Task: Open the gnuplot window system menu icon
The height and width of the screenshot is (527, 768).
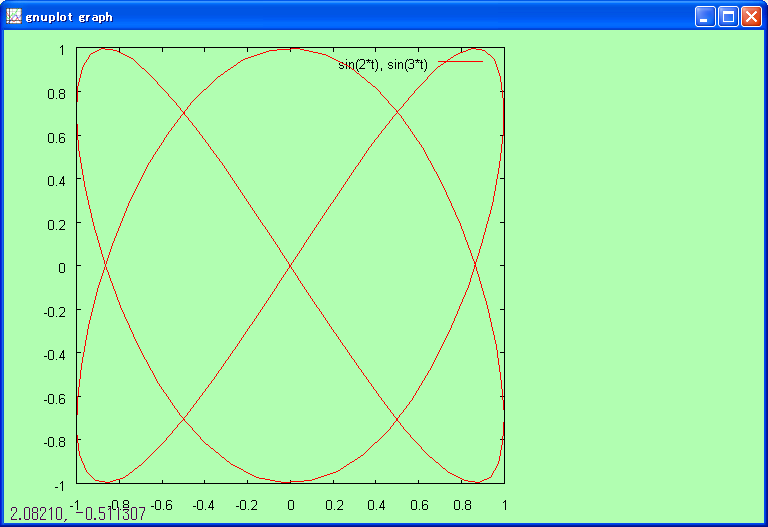Action: [13, 17]
